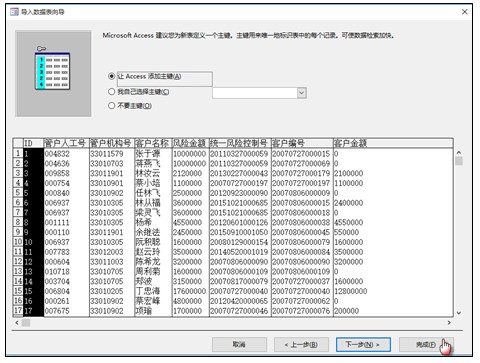Select "我自己选择主键" radio option
The image size is (480, 363).
coord(112,92)
